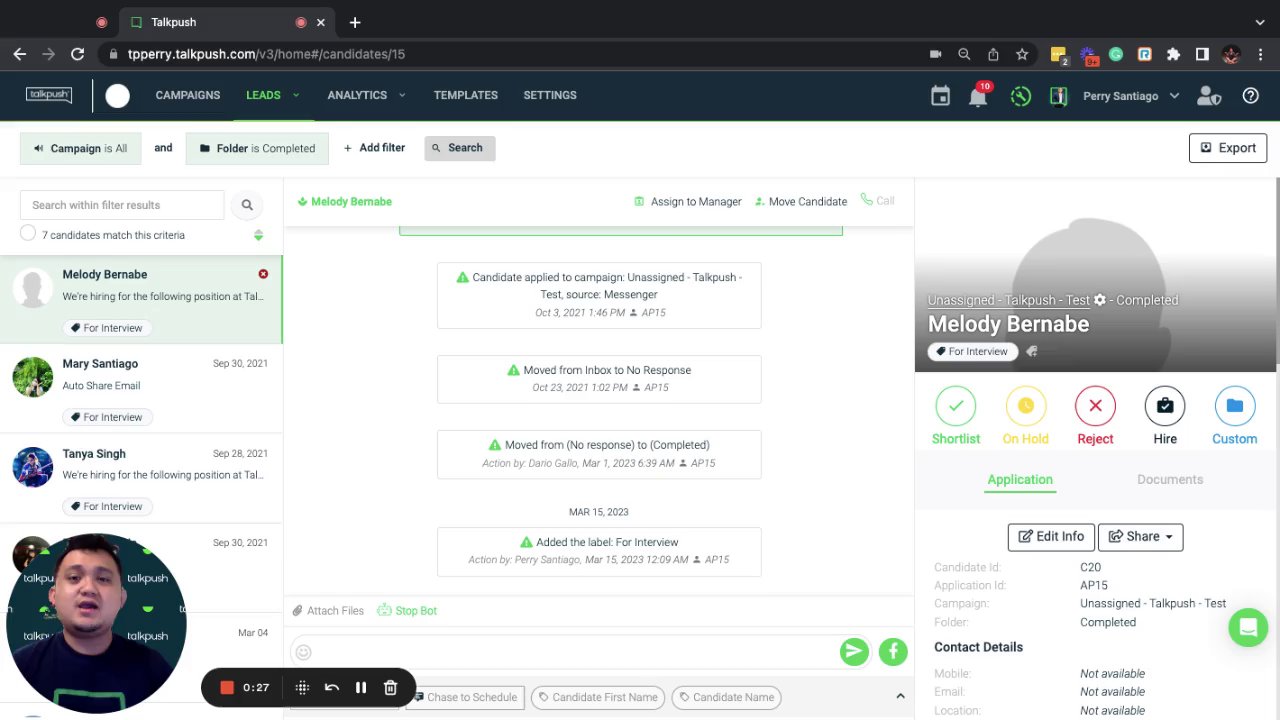The image size is (1280, 720).
Task: Click Assign to Manager
Action: [x=688, y=201]
